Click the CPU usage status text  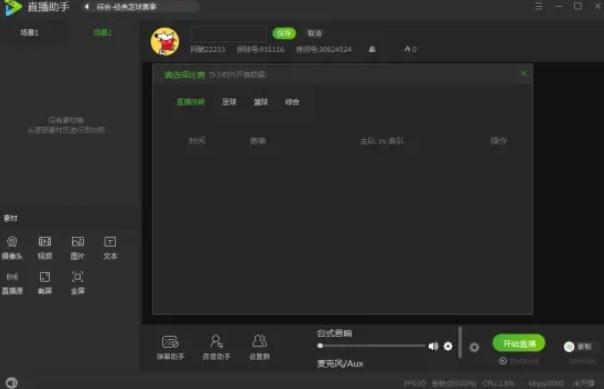498,383
